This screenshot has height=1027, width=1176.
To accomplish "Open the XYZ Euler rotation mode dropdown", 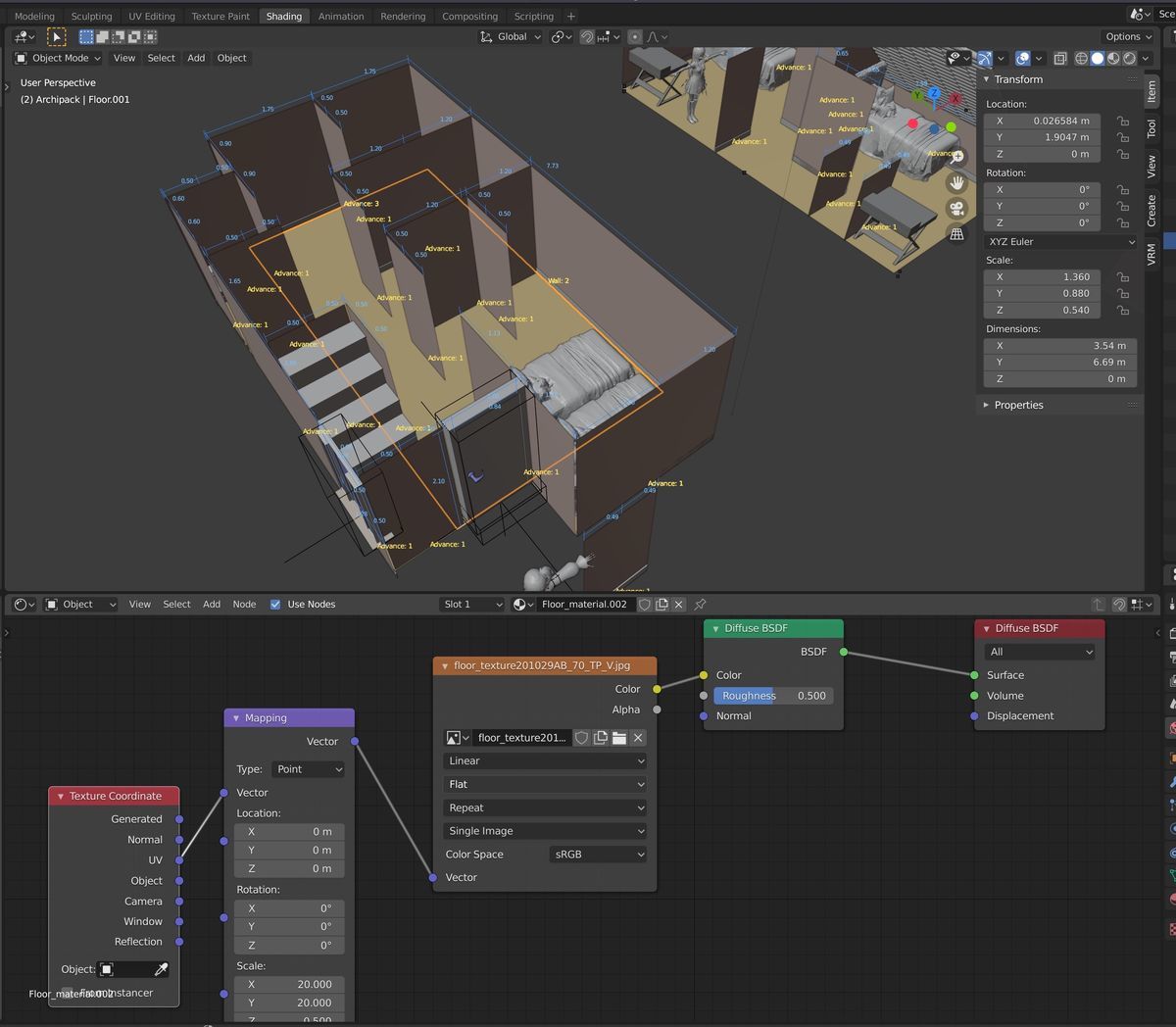I will pos(1058,241).
